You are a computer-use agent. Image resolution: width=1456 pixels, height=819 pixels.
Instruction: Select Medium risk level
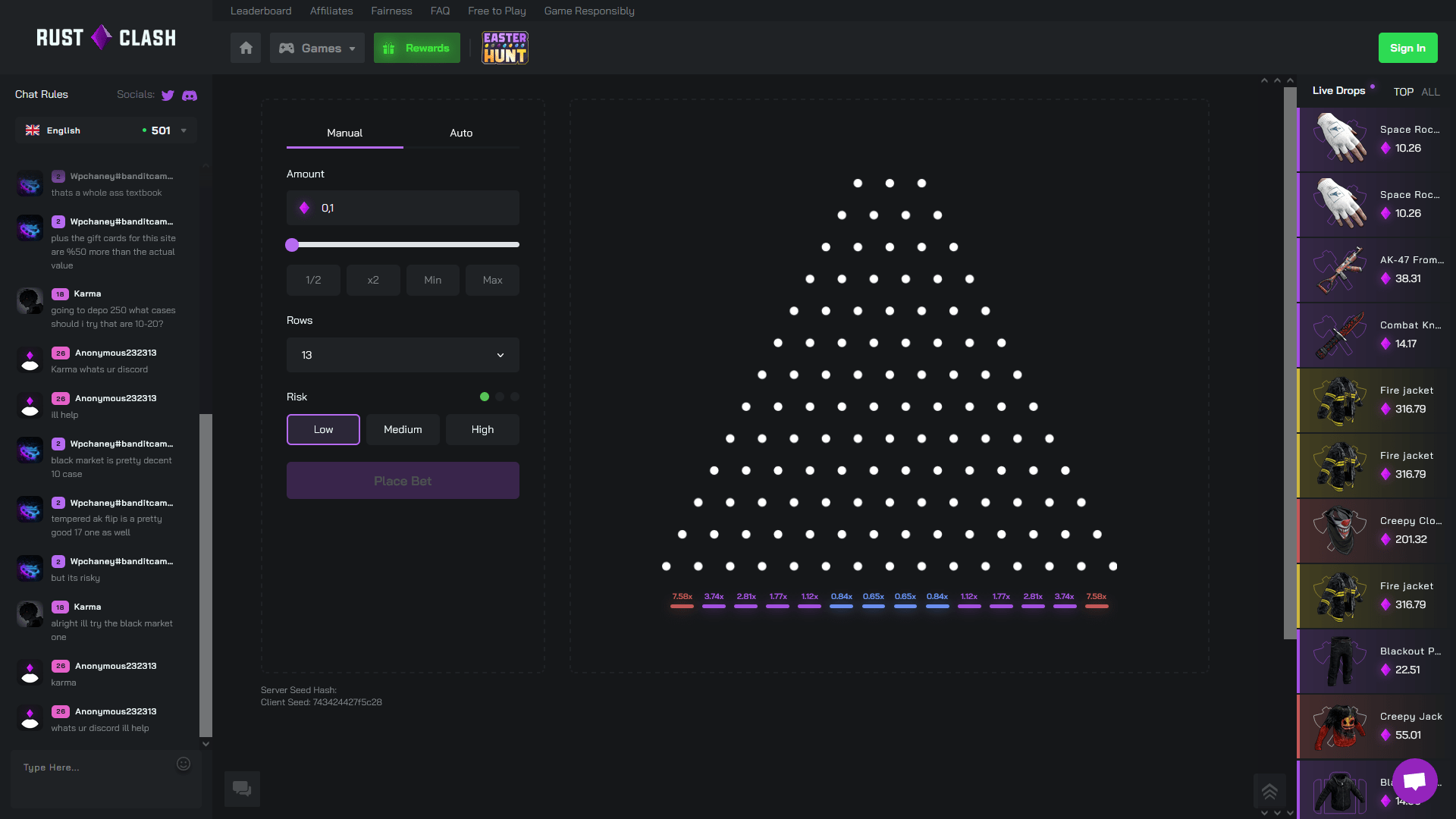pos(403,429)
